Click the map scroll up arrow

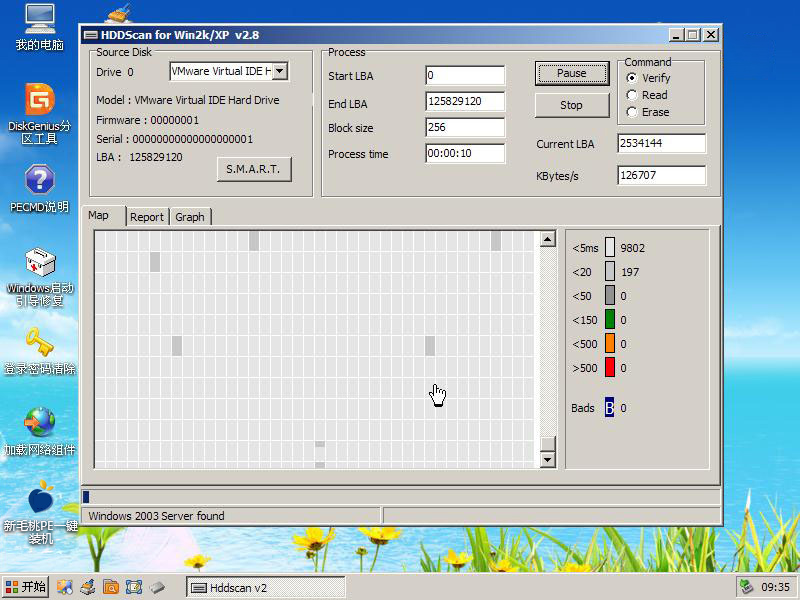click(547, 239)
